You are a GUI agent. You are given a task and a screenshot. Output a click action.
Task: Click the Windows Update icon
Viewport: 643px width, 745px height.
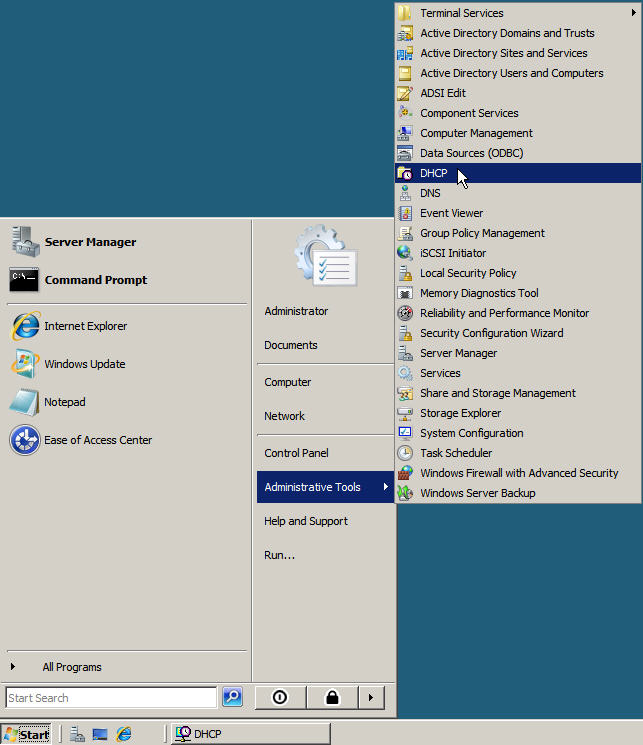(x=25, y=364)
